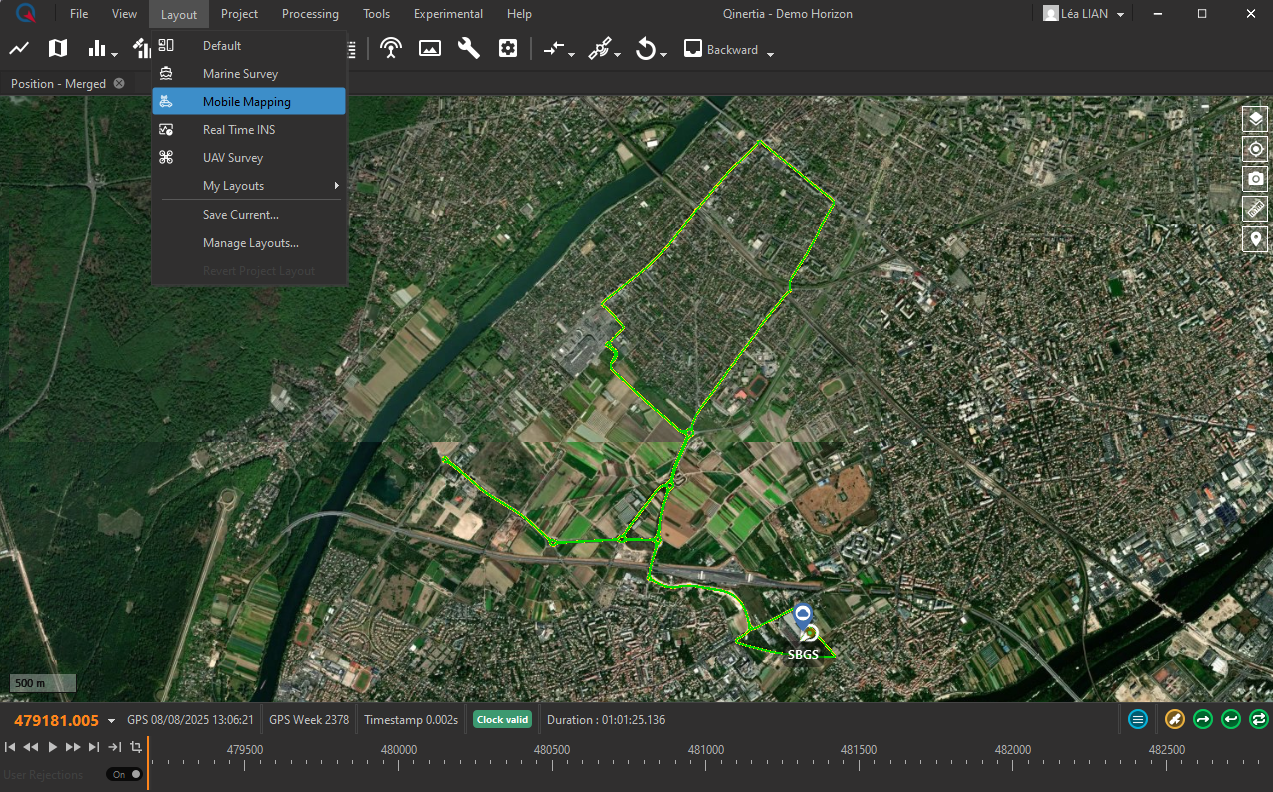The width and height of the screenshot is (1273, 792).
Task: Select the ruler measurement tool
Action: (1255, 209)
